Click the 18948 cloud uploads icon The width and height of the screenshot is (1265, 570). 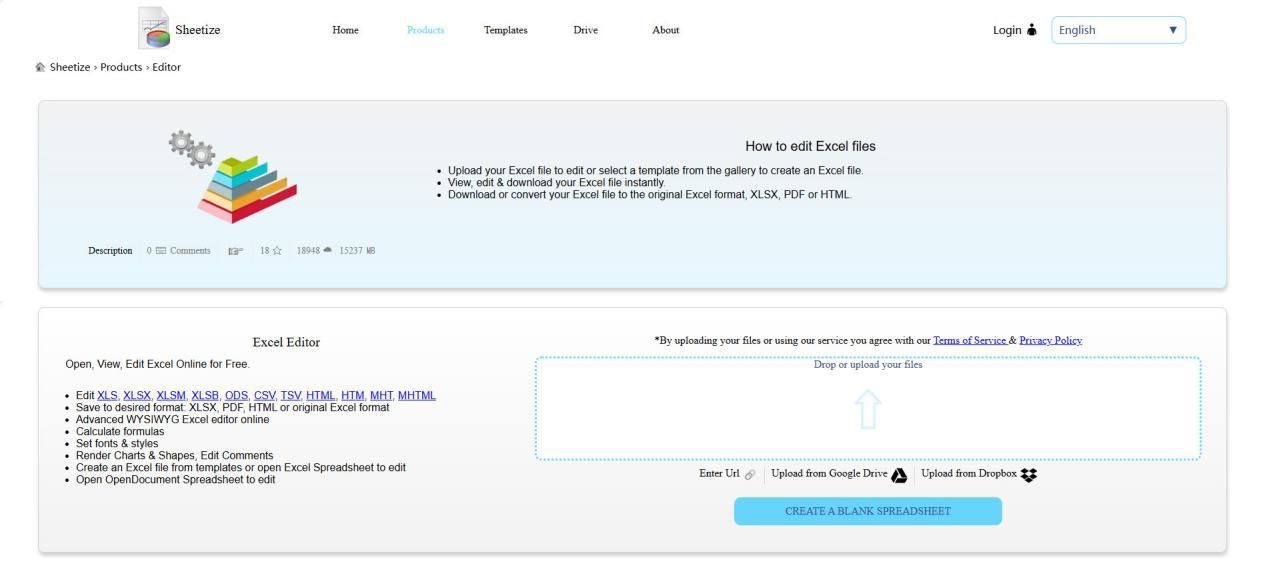pos(327,251)
